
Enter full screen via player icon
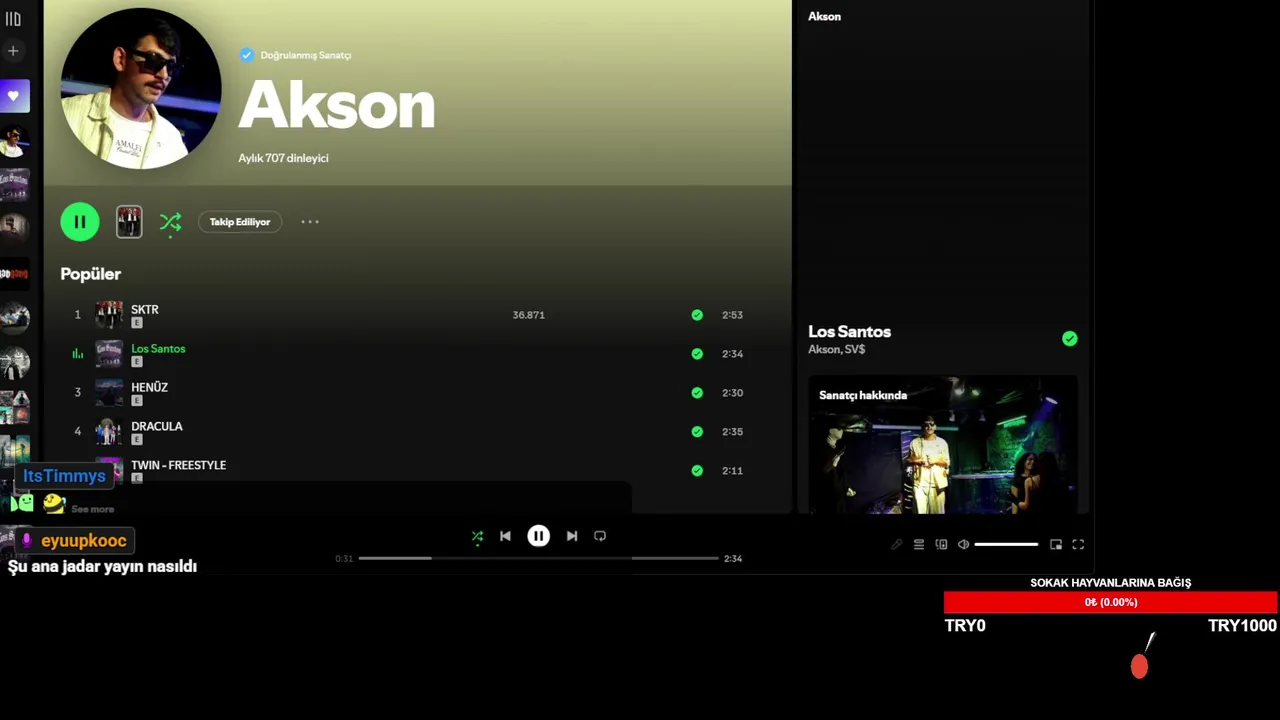pos(1078,545)
